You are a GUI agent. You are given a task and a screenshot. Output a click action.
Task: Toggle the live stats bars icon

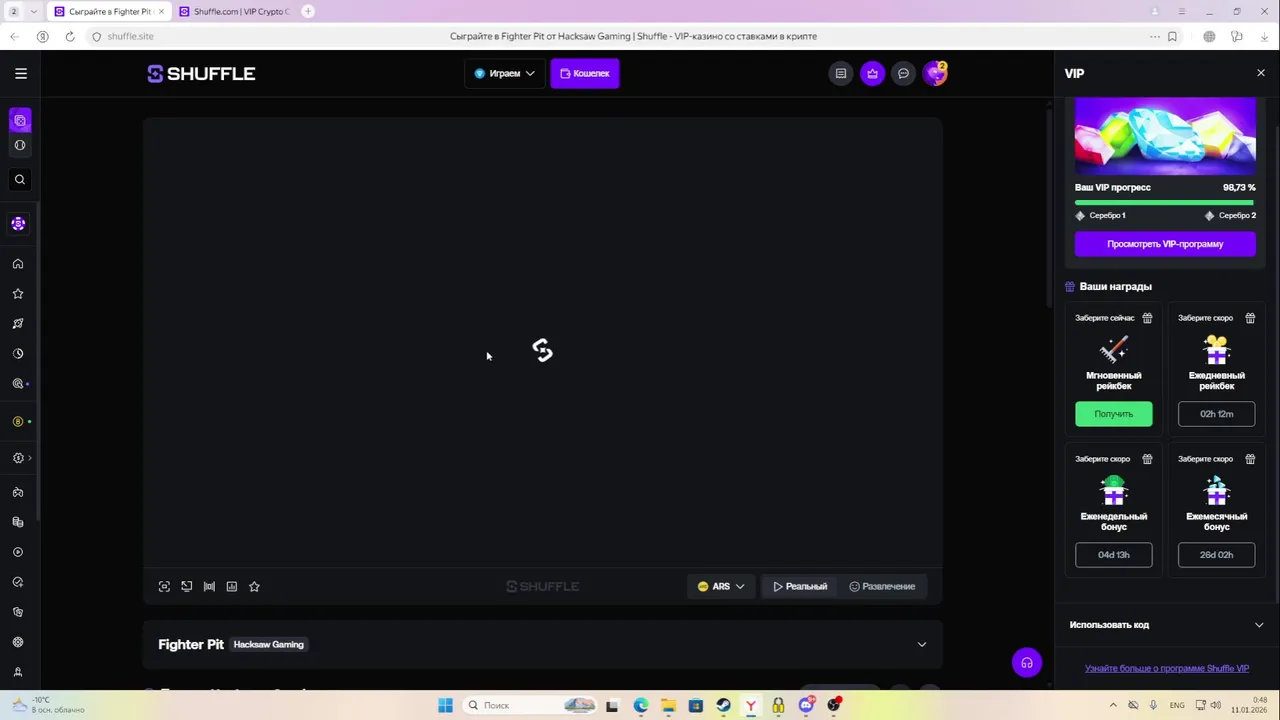[209, 587]
